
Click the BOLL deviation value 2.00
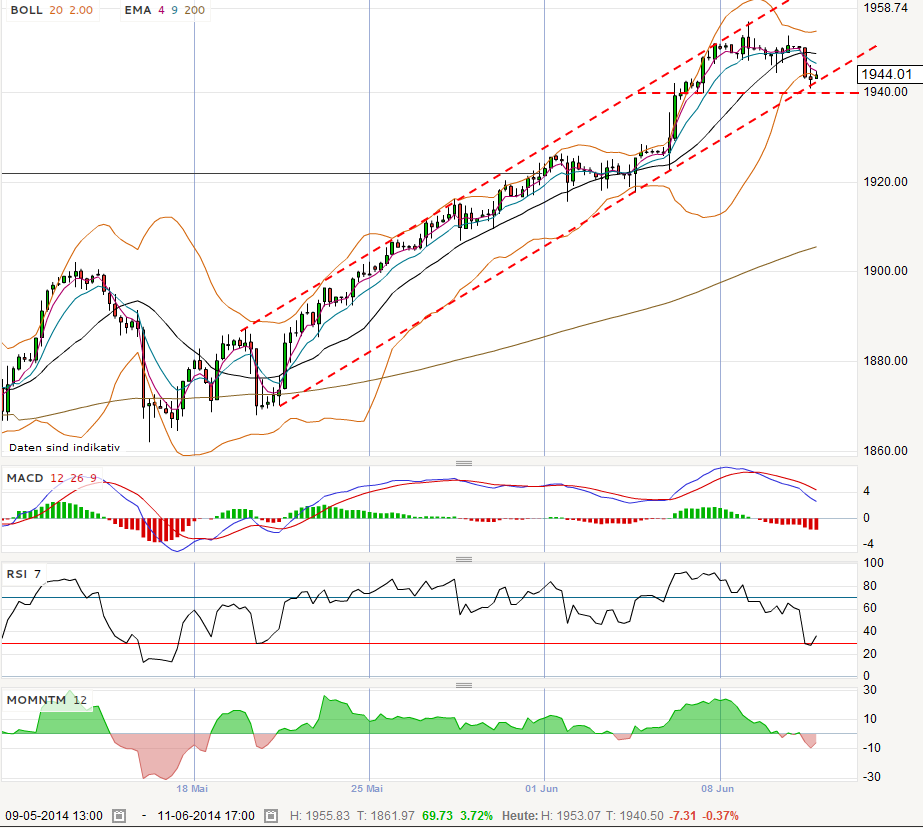pyautogui.click(x=81, y=10)
